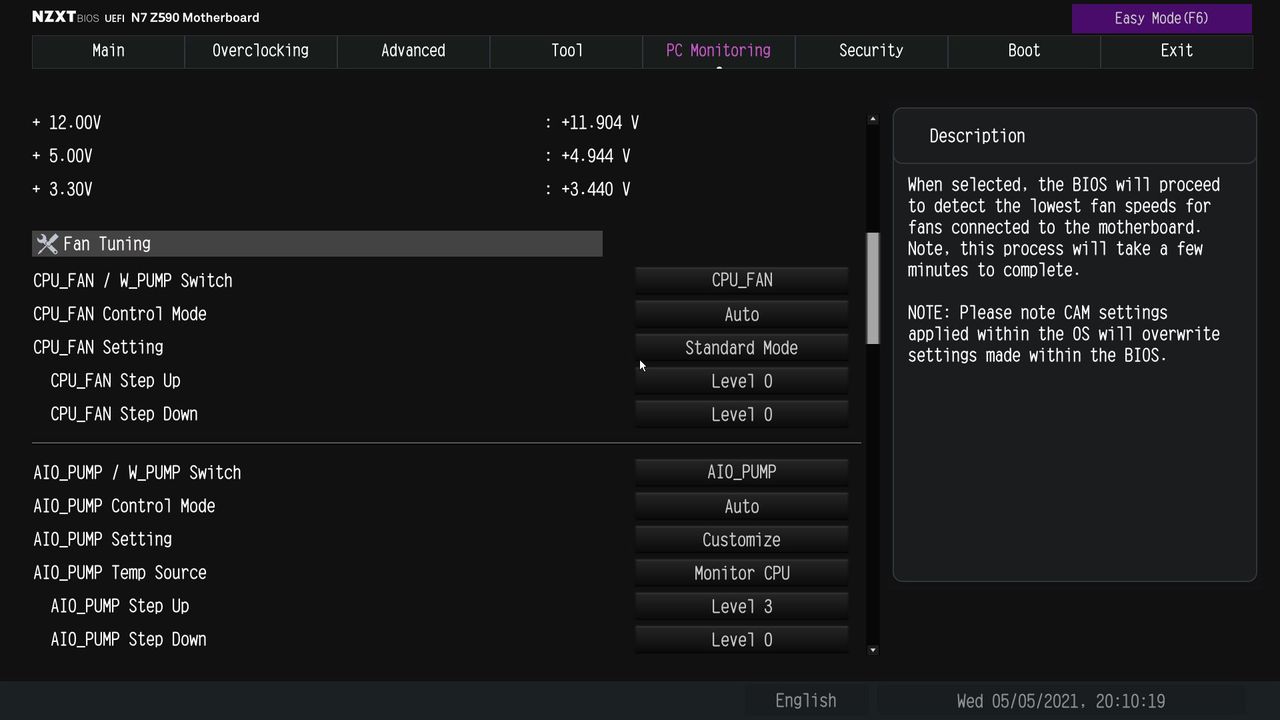The image size is (1280, 720).
Task: Click the wrench icon beside Fan Tuning
Action: tap(47, 244)
